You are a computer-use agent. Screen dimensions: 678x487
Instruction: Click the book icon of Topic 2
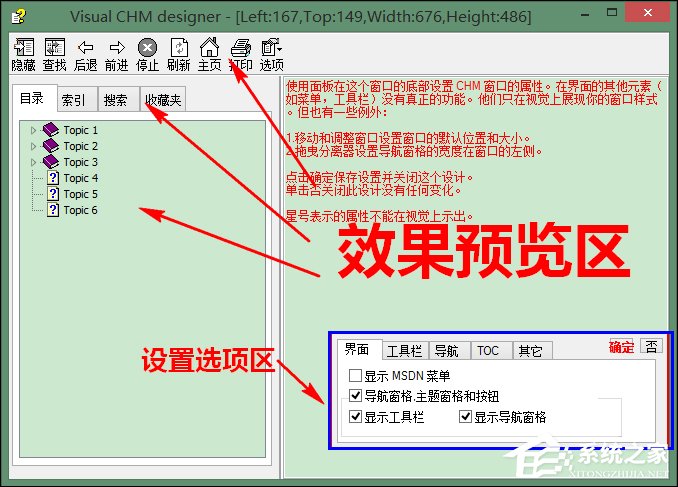pos(51,146)
